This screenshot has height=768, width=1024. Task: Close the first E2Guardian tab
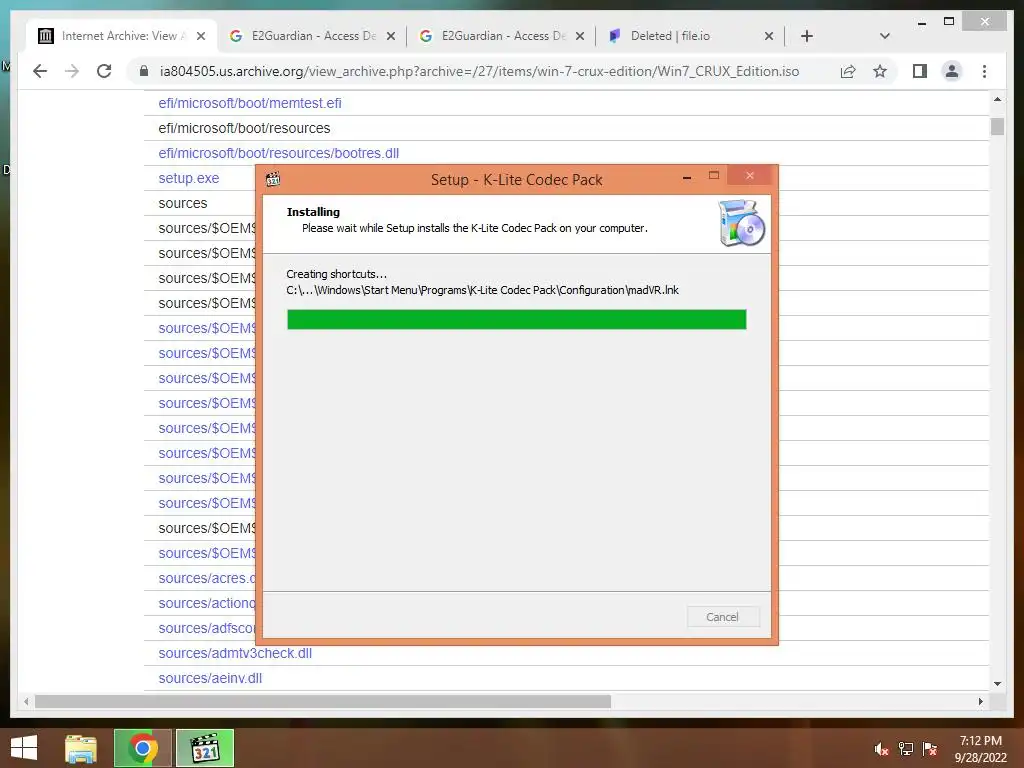click(391, 36)
